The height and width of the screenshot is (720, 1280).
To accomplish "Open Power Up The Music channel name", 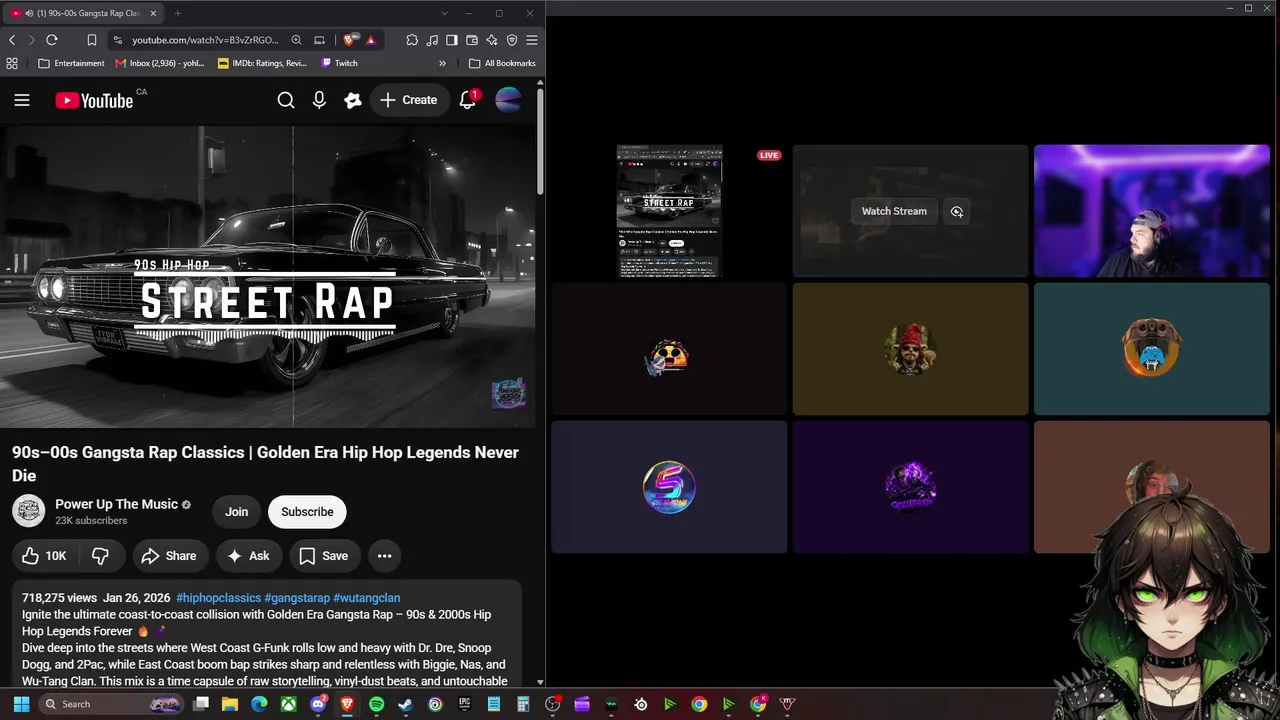I will [117, 504].
